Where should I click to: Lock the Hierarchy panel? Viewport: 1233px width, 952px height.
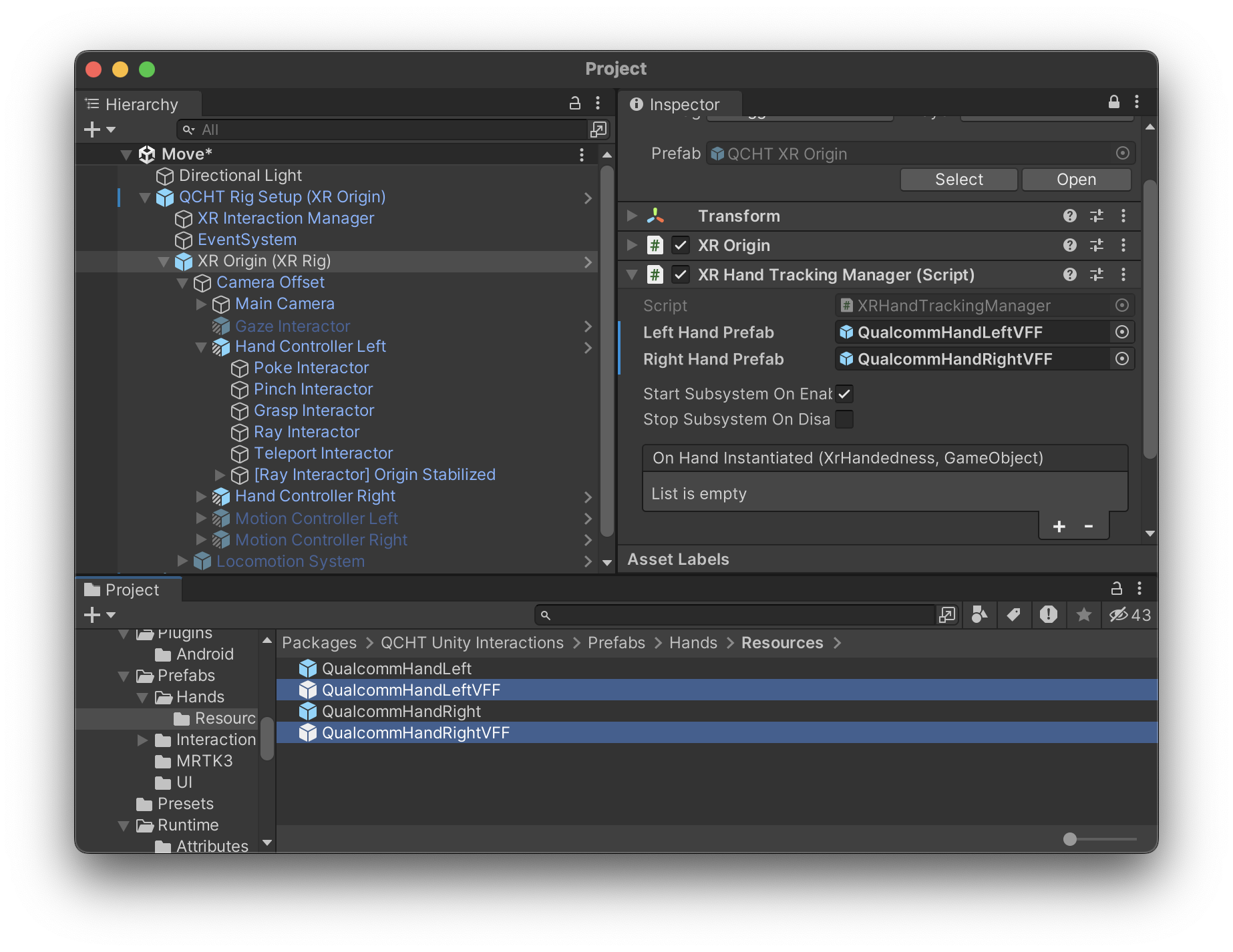coord(574,103)
